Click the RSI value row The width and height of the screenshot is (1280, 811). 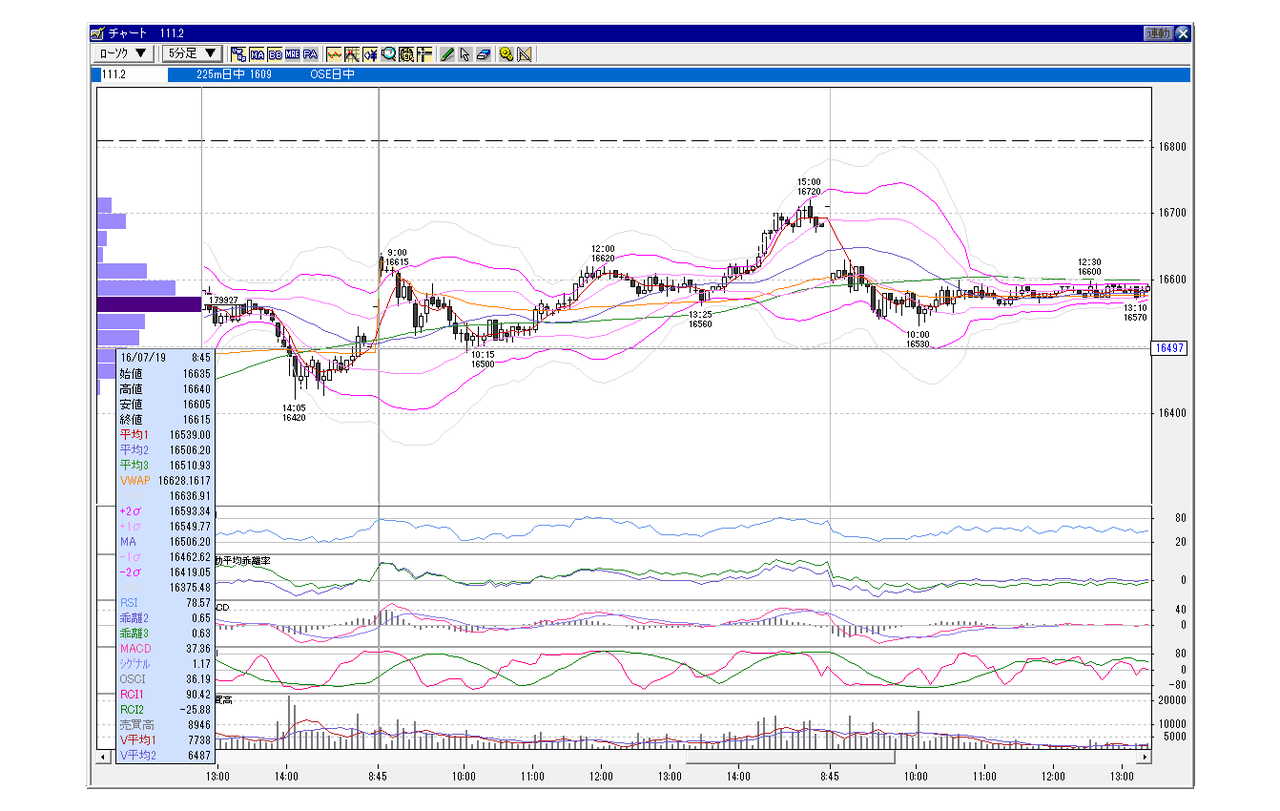165,603
